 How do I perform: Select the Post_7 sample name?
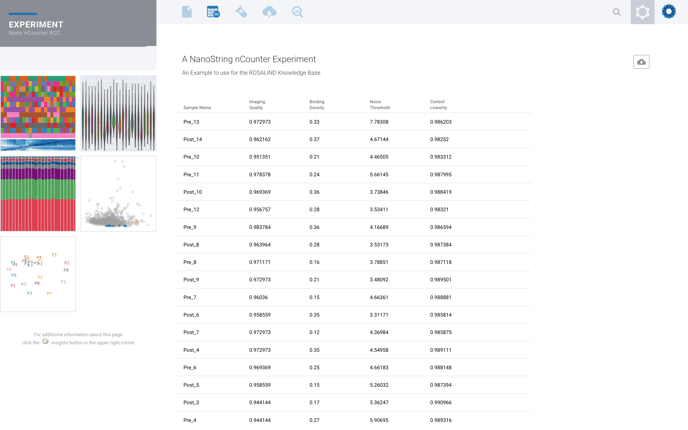[191, 332]
